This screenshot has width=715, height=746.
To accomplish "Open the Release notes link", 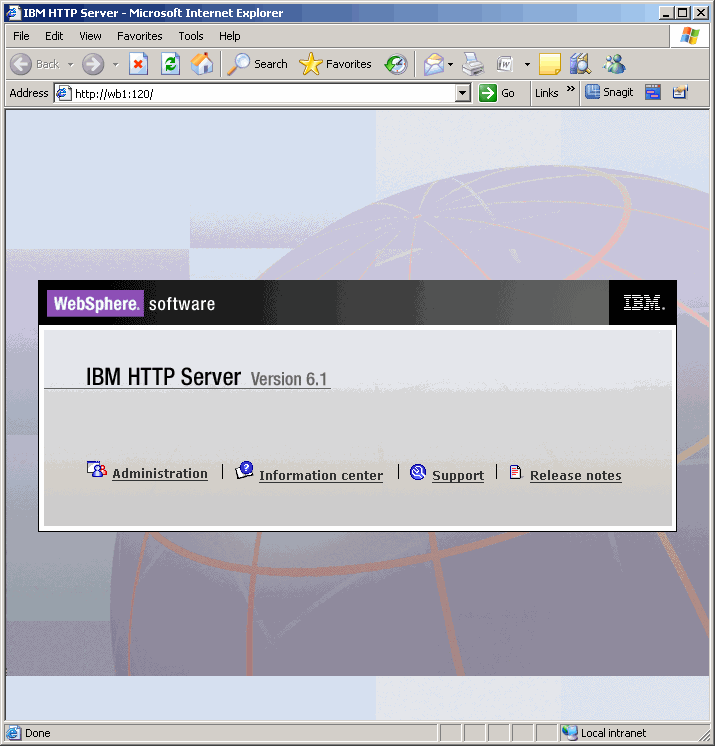I will click(x=575, y=476).
